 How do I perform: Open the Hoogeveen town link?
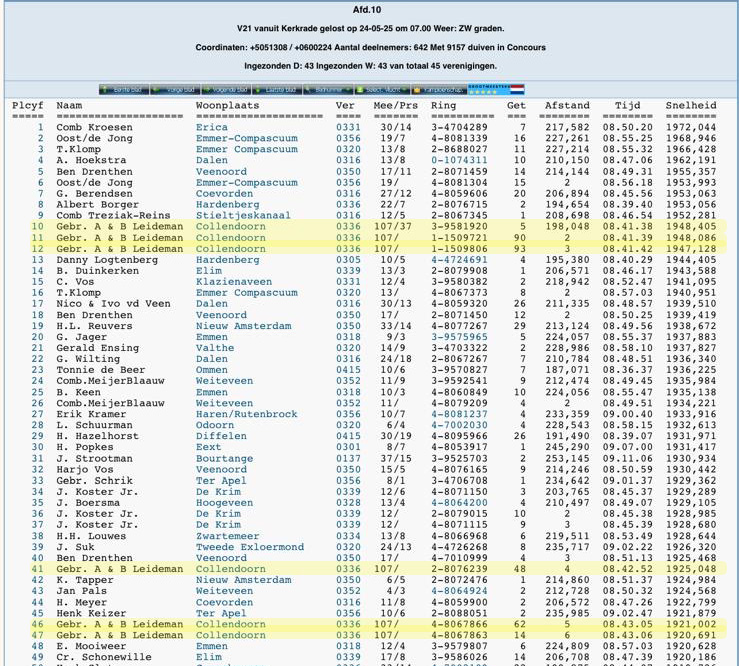click(224, 503)
